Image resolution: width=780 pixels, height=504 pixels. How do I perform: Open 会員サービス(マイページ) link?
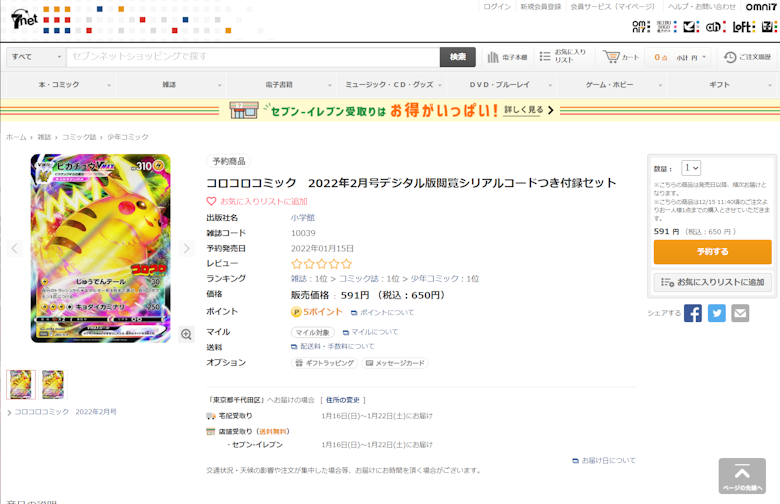tap(612, 6)
